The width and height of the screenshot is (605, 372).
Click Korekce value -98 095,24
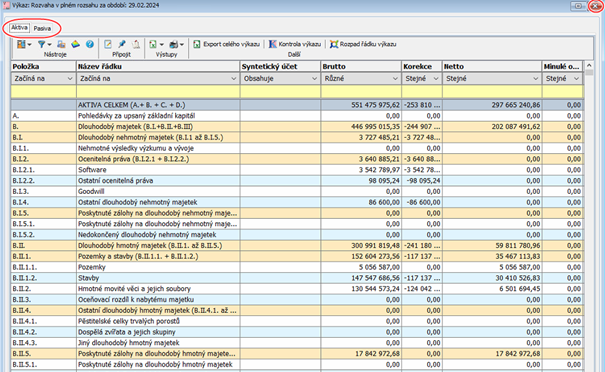click(x=423, y=181)
